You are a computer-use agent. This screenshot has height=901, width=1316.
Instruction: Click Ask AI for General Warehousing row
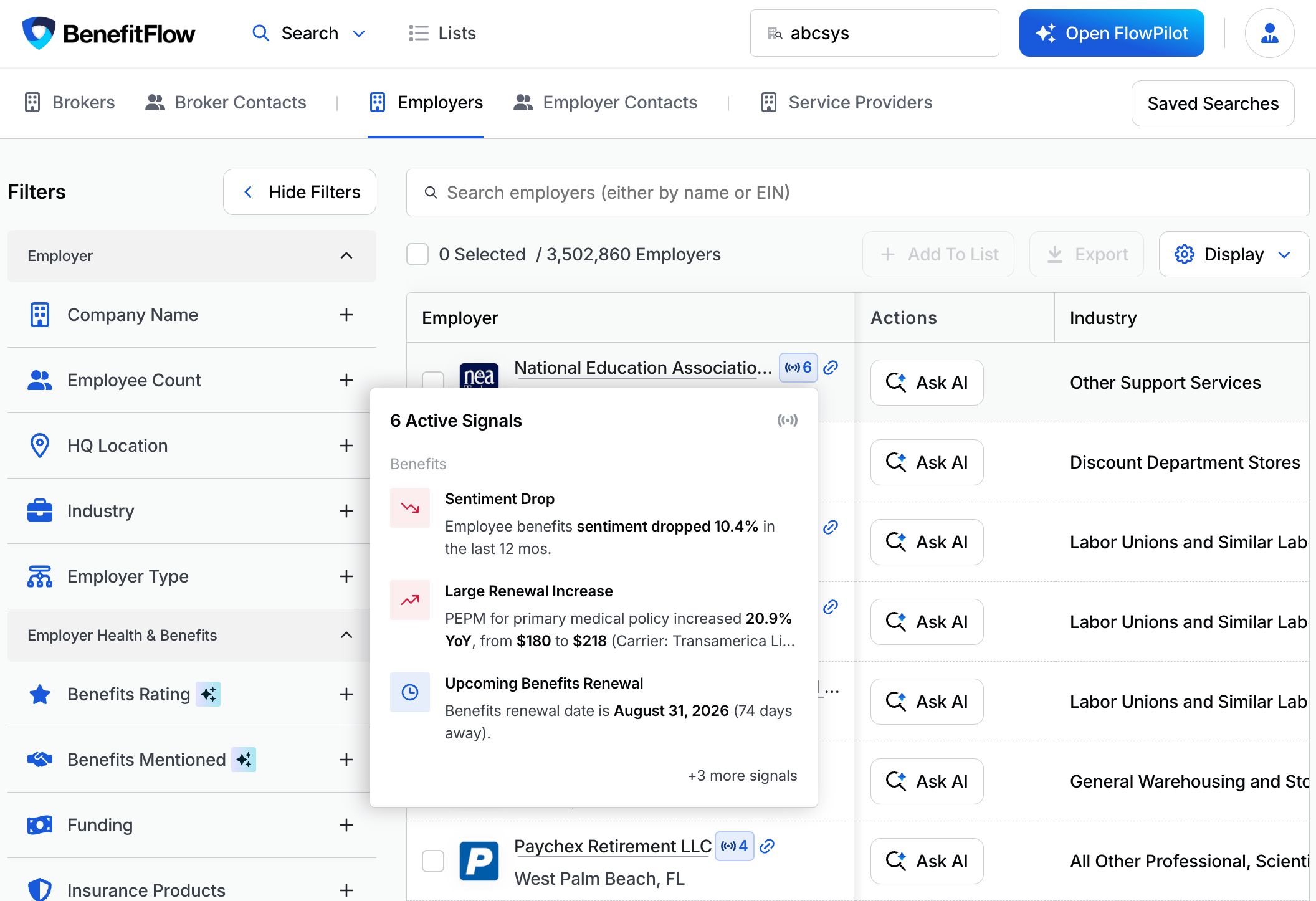tap(927, 781)
